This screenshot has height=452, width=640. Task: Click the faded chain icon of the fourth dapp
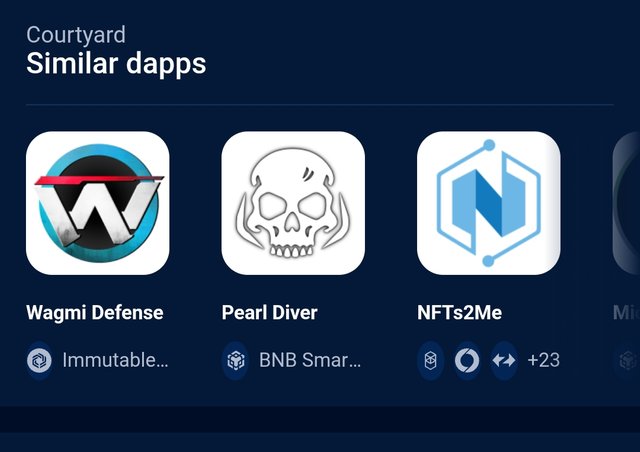[x=627, y=360]
